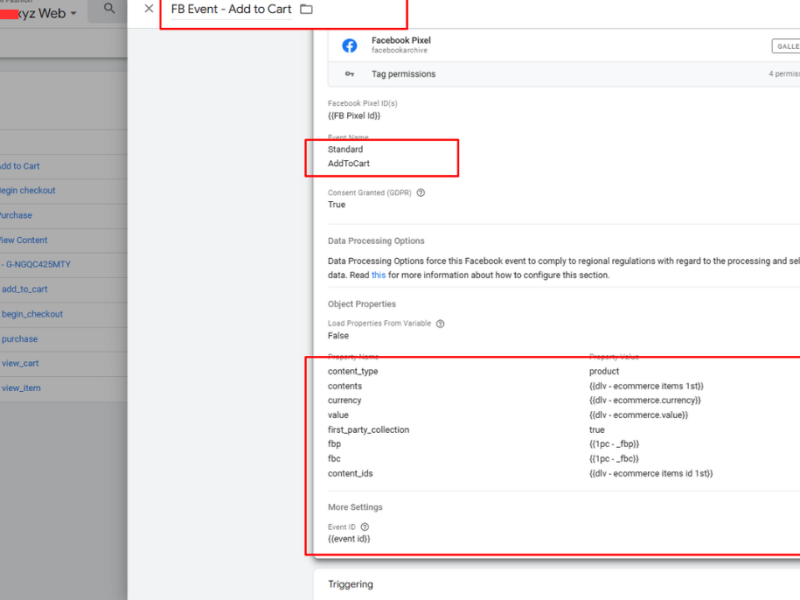Click the "product" property value
This screenshot has width=800, height=600.
(604, 371)
